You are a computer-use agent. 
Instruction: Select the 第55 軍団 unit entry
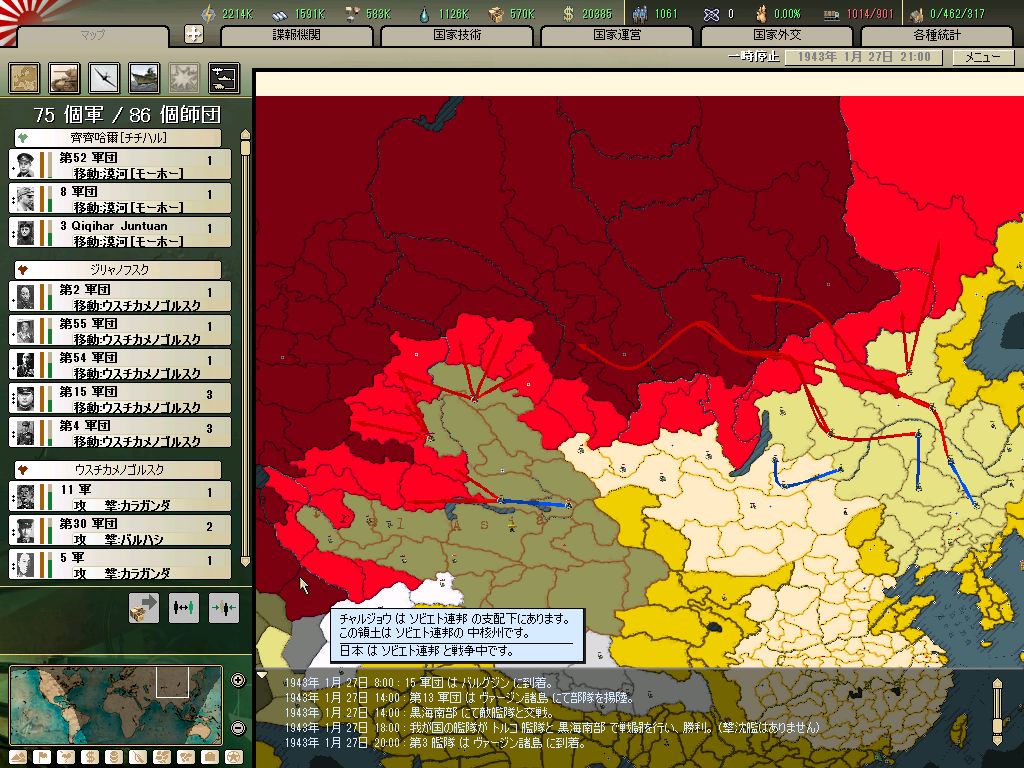click(x=120, y=330)
